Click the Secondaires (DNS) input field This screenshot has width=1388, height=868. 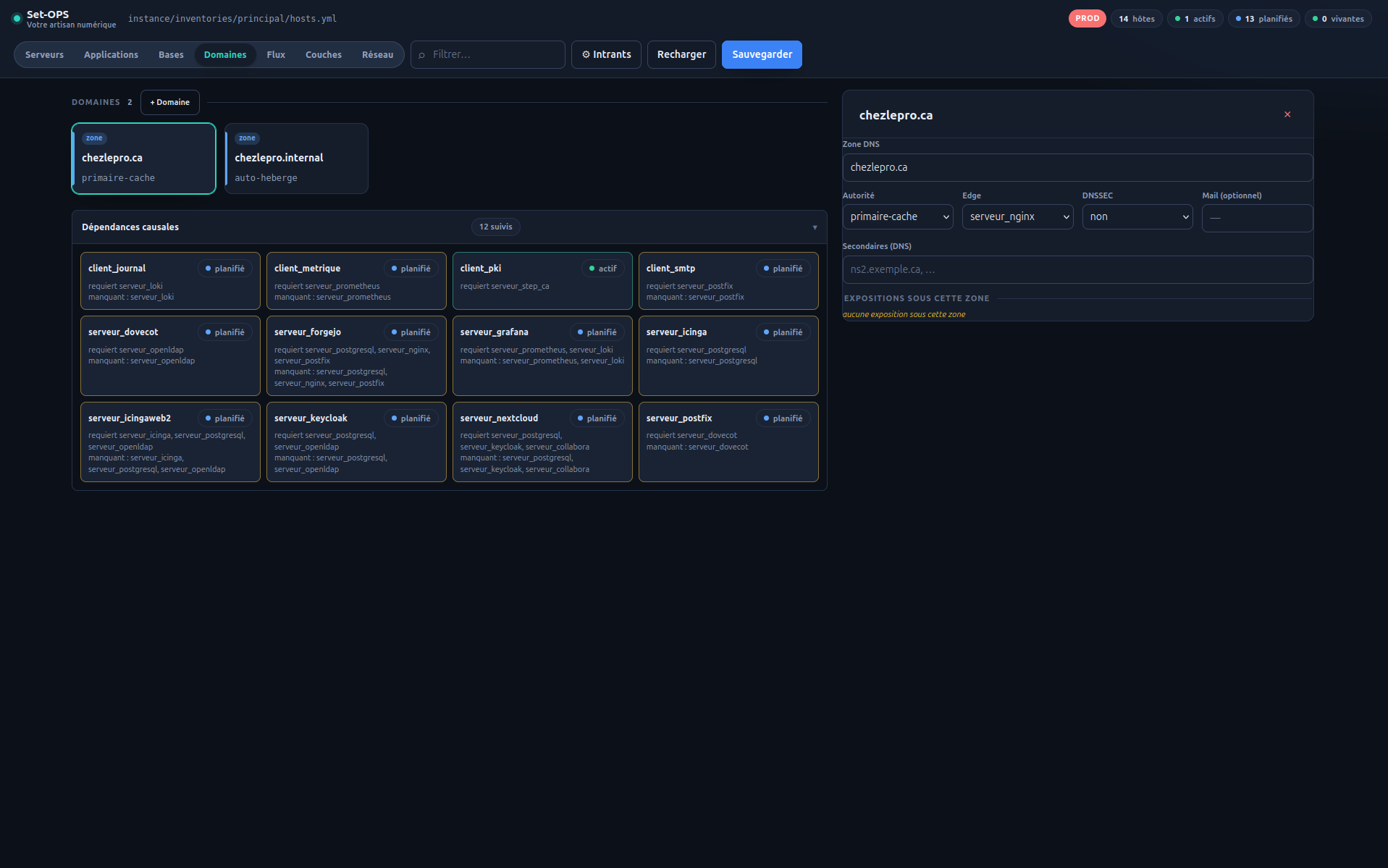click(x=1077, y=269)
